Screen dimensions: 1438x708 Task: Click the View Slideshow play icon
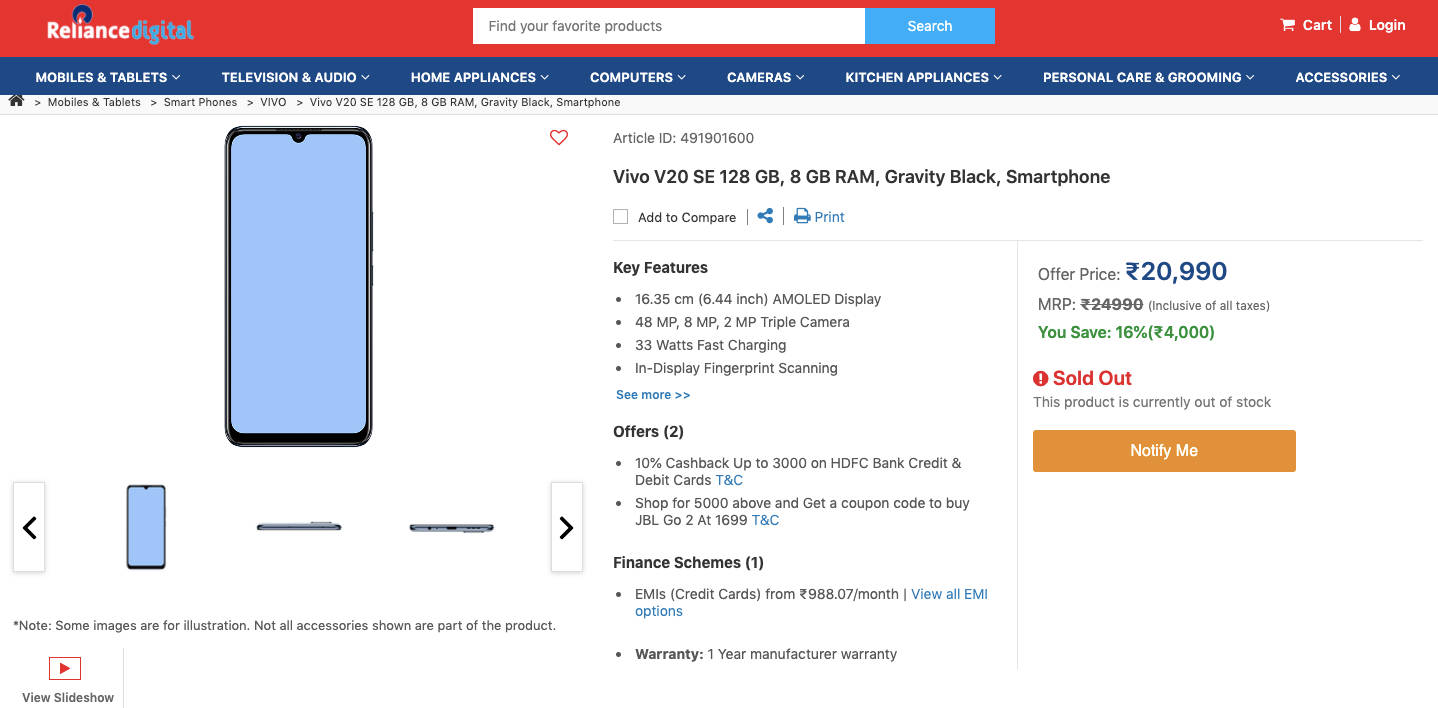pyautogui.click(x=65, y=668)
